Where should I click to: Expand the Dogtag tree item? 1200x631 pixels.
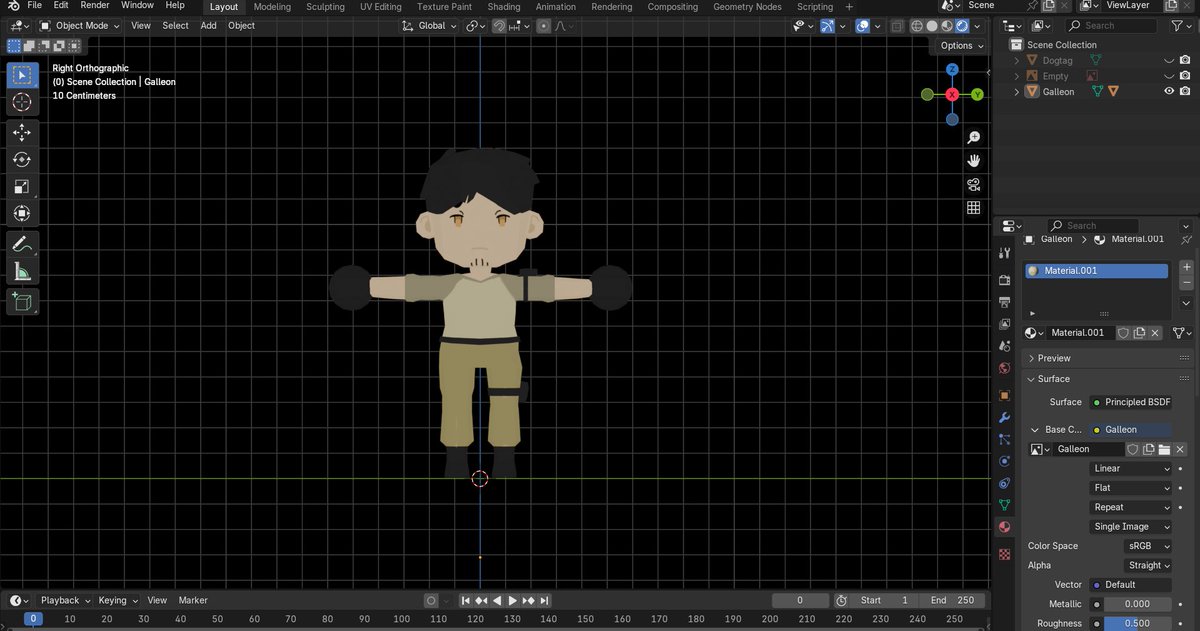coord(1017,61)
